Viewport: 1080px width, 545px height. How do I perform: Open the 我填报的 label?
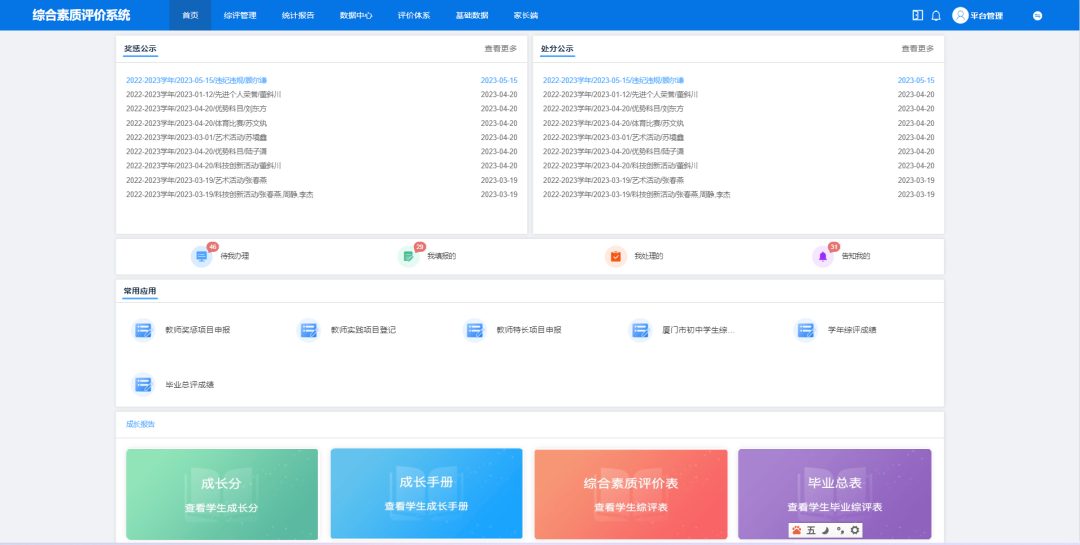pyautogui.click(x=442, y=256)
